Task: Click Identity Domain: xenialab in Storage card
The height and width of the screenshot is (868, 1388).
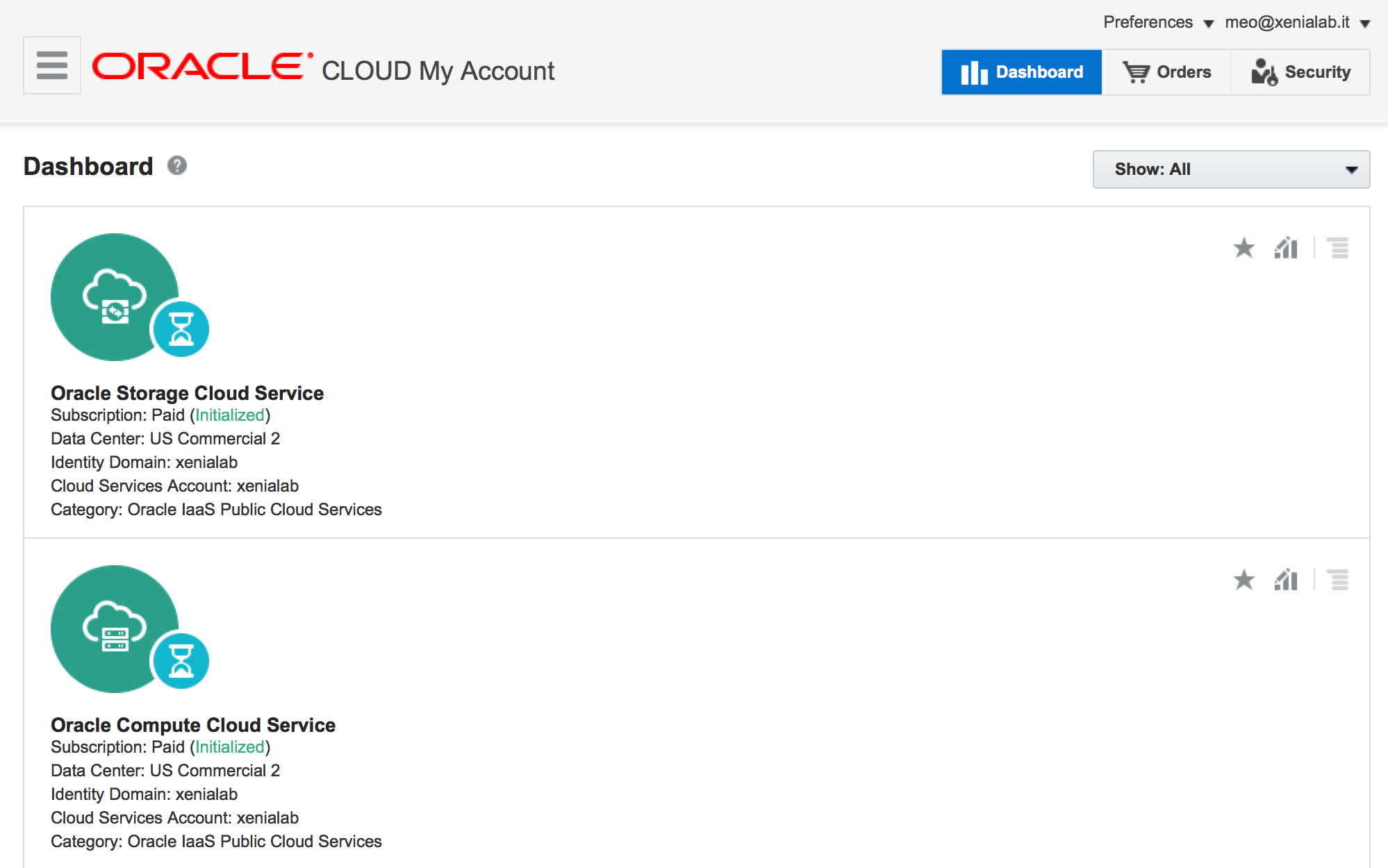Action: click(144, 462)
